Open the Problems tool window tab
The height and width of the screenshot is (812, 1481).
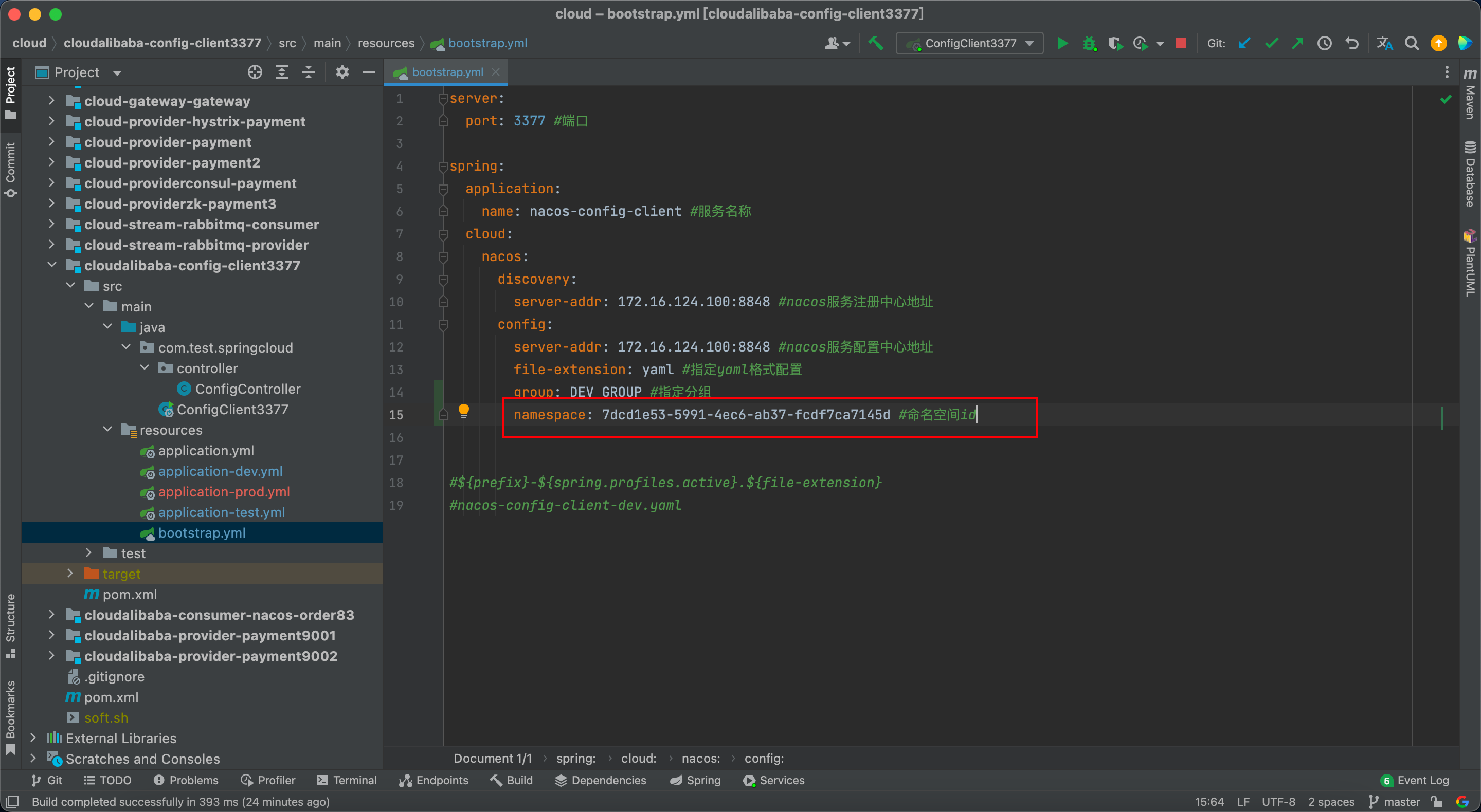(x=186, y=780)
